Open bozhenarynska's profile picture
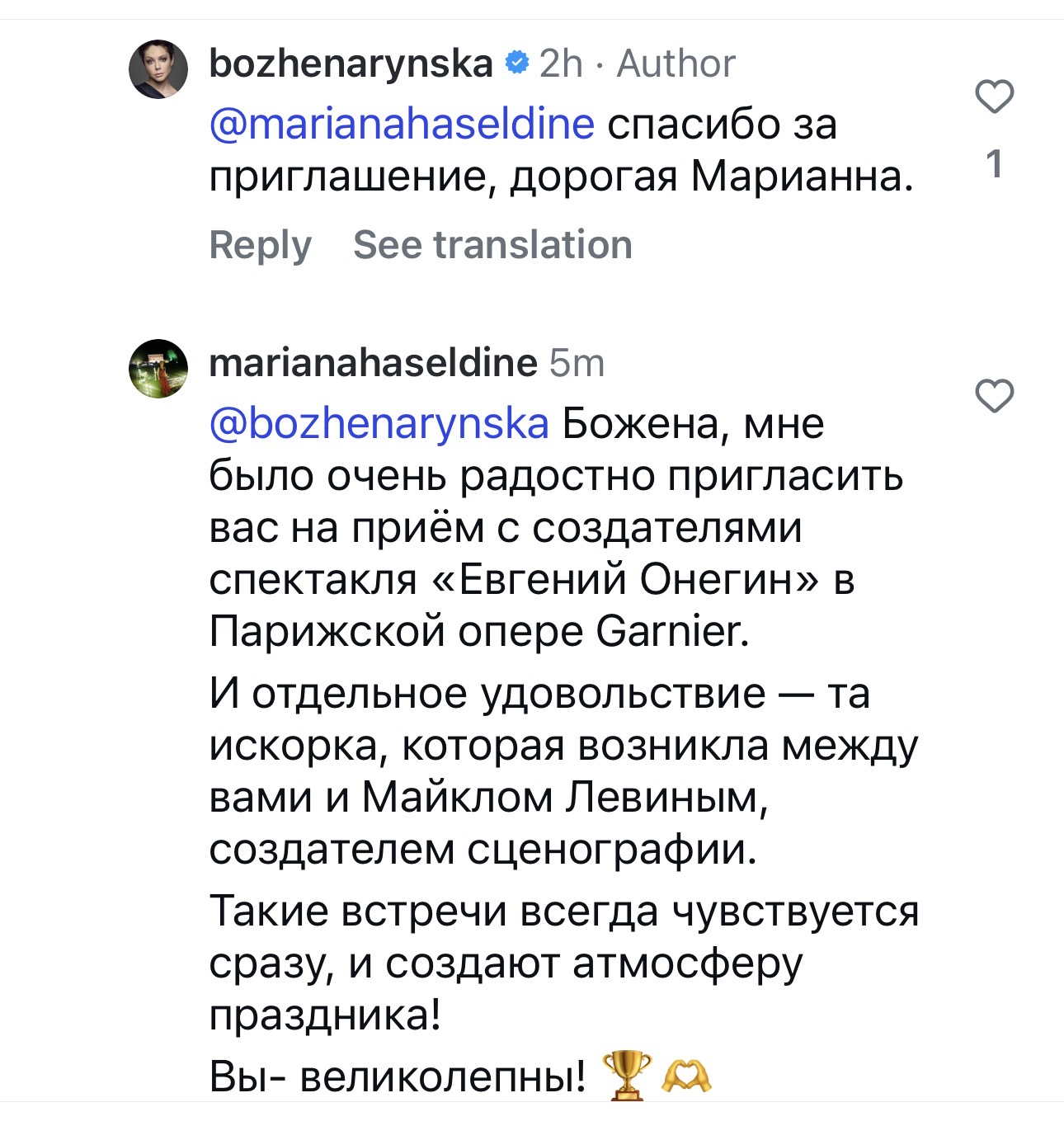Screen dimensions: 1064x1140 tap(158, 69)
